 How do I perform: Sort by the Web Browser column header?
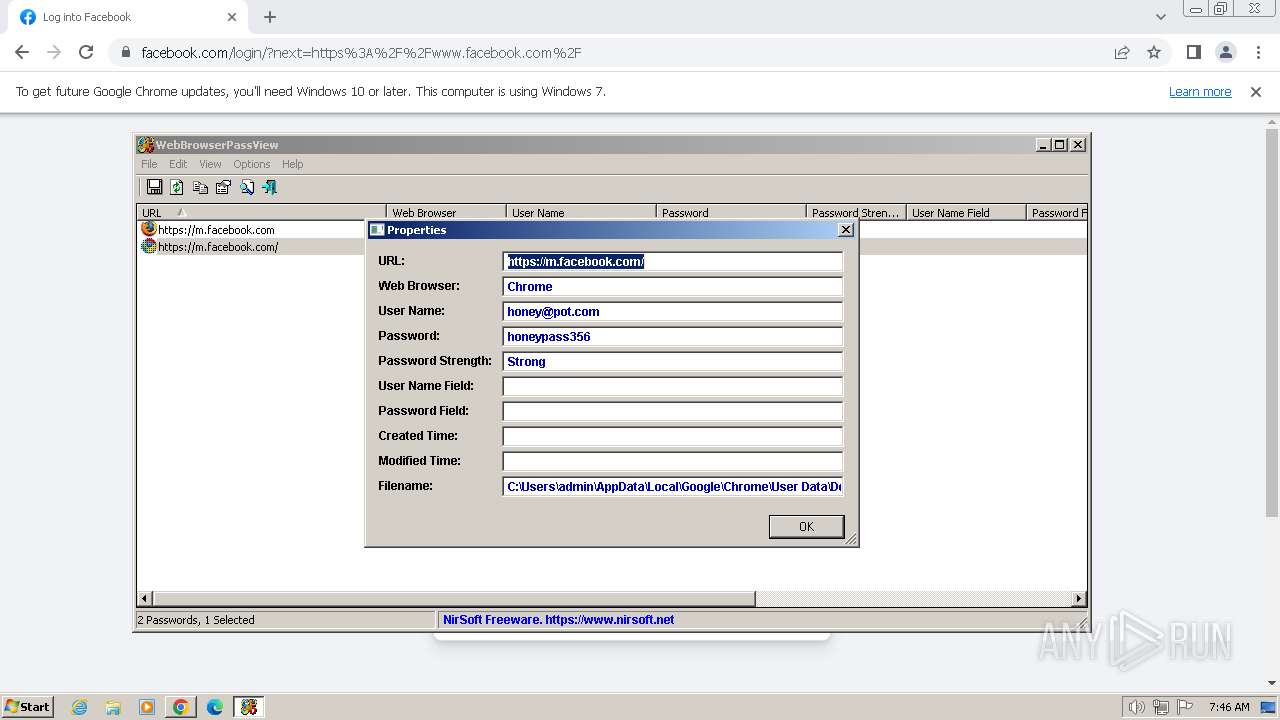coord(446,212)
